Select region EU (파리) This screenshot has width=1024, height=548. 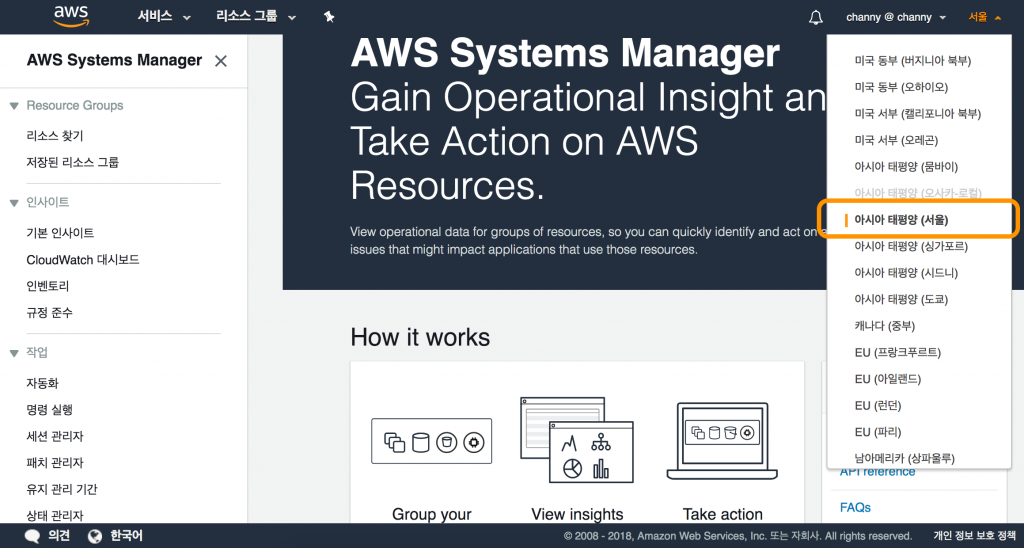pos(878,432)
